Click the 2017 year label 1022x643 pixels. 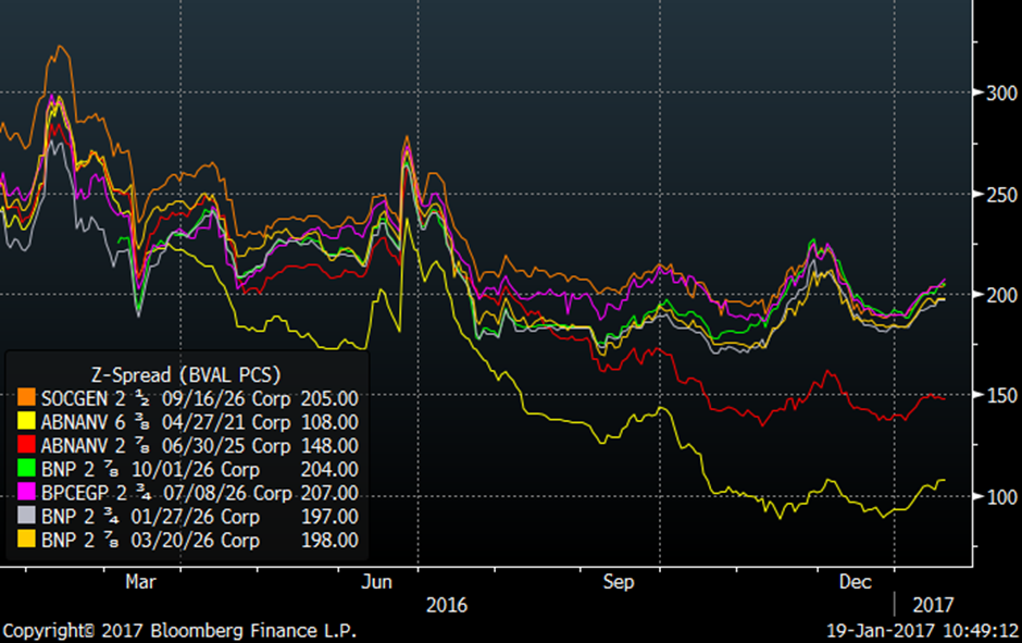pos(932,605)
